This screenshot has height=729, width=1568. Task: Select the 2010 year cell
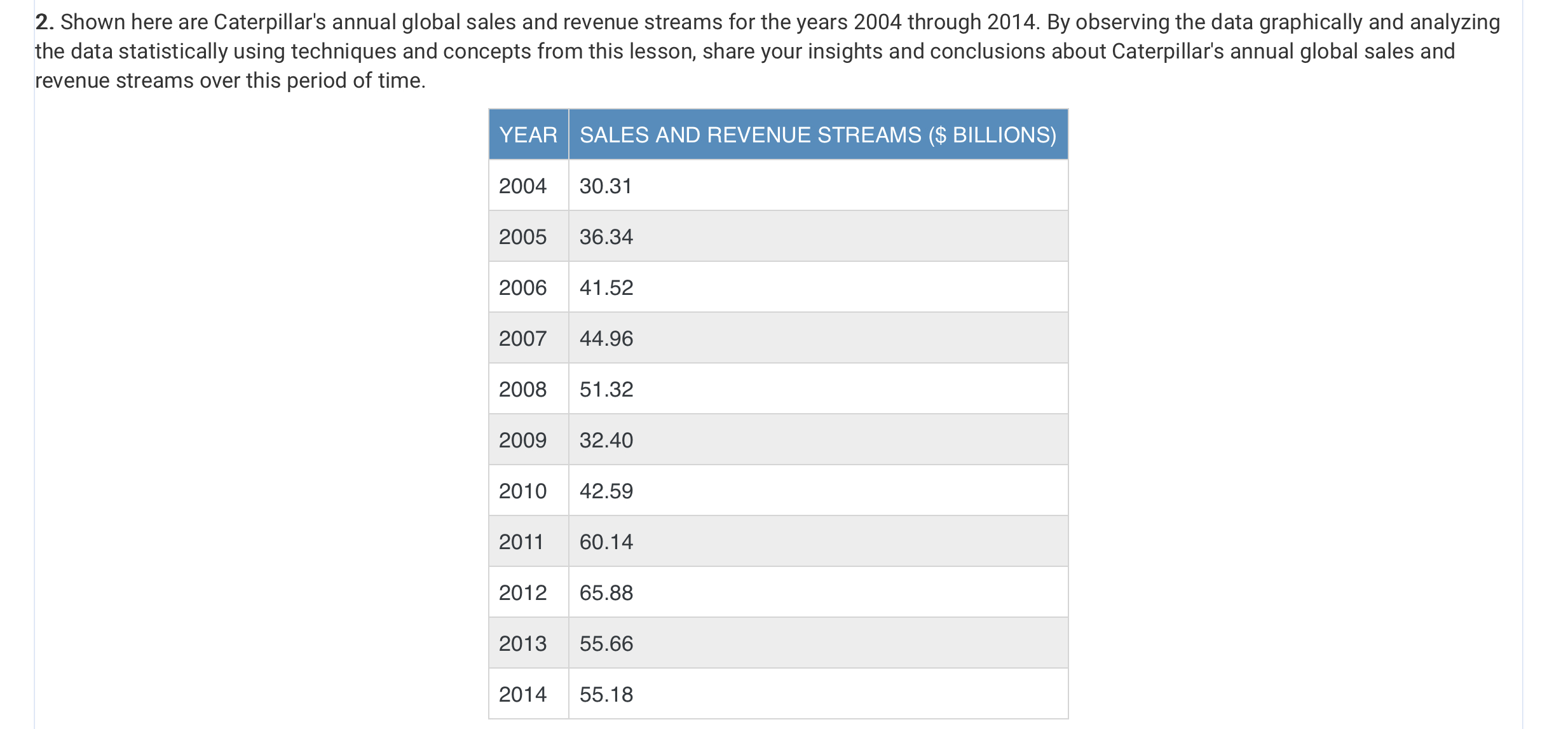528,490
